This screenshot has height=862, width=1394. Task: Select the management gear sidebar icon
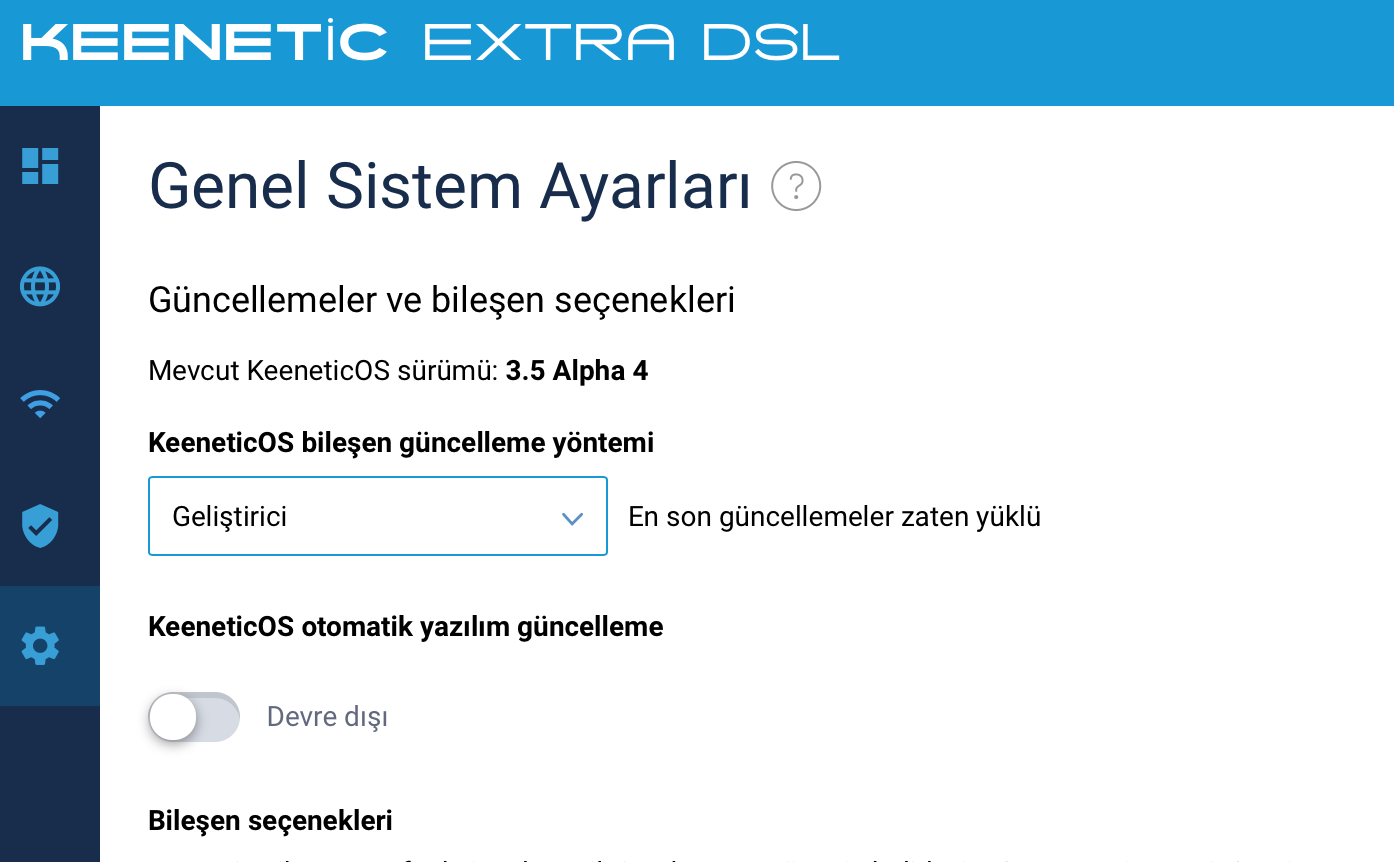coord(40,646)
